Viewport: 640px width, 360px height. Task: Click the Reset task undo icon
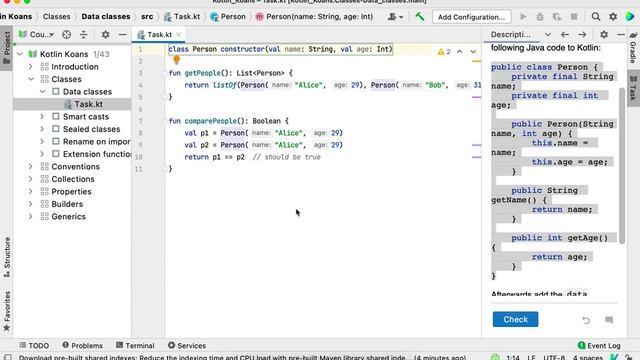(x=586, y=320)
